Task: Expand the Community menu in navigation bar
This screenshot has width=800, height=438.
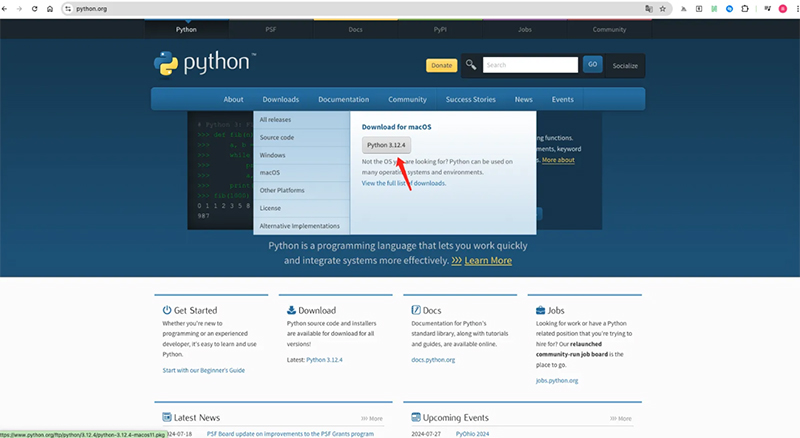Action: pyautogui.click(x=407, y=99)
